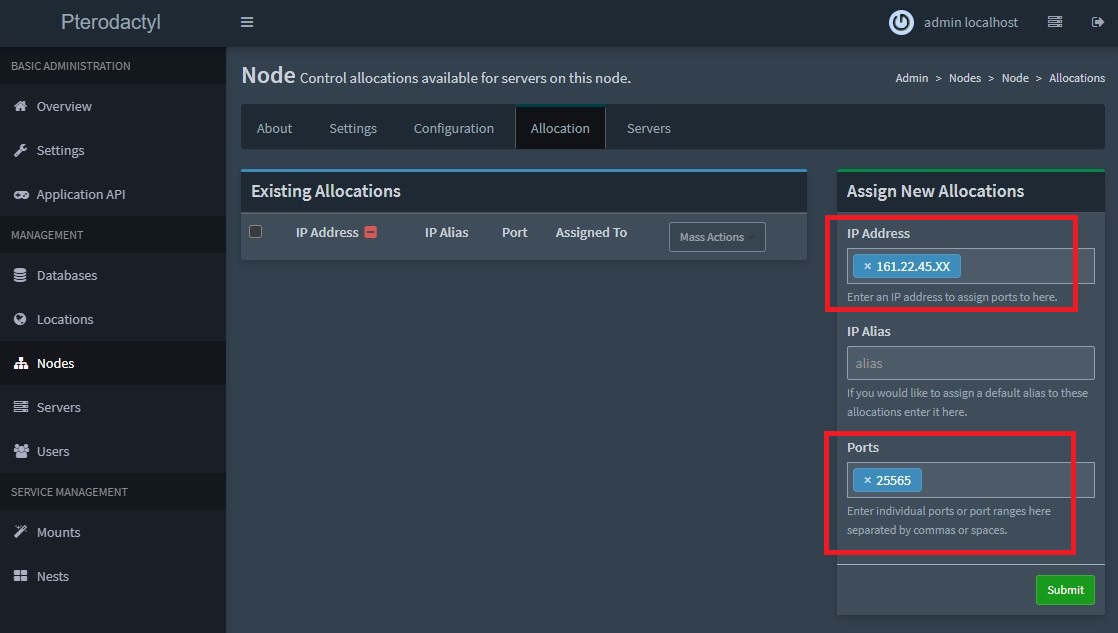Open the Locations management section
Viewport: 1118px width, 633px height.
coord(63,318)
